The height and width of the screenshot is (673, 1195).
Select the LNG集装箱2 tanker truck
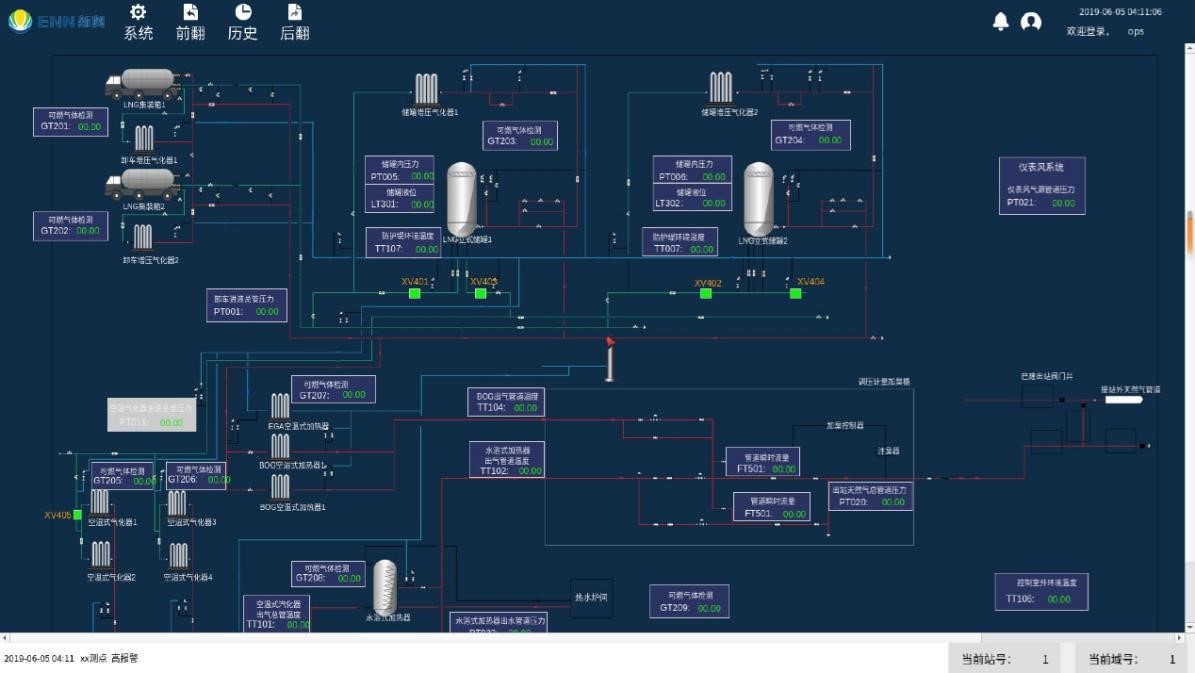click(143, 184)
